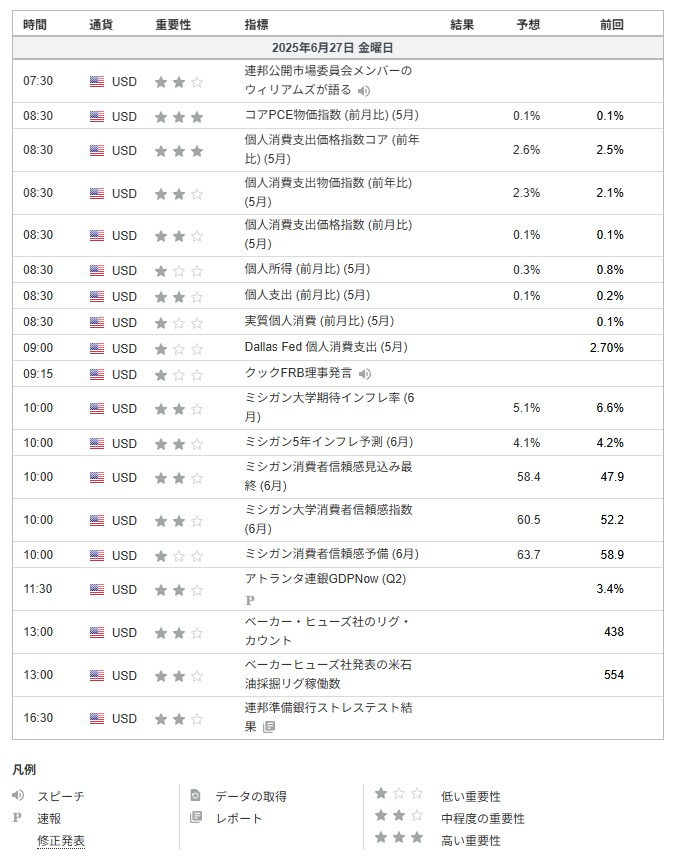Click 前回 column header

[612, 25]
